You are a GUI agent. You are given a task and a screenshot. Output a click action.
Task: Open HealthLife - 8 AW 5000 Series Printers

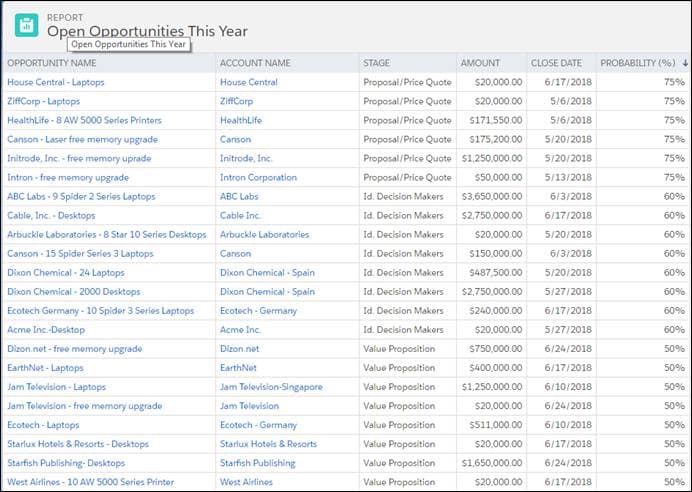pyautogui.click(x=84, y=120)
